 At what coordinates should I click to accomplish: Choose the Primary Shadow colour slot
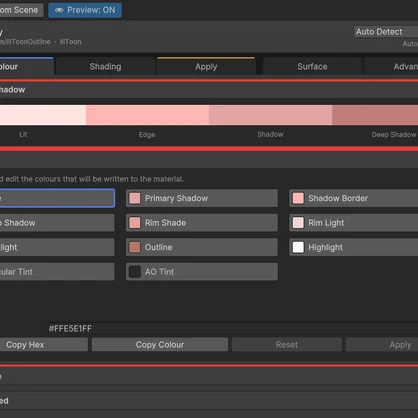[x=202, y=198]
